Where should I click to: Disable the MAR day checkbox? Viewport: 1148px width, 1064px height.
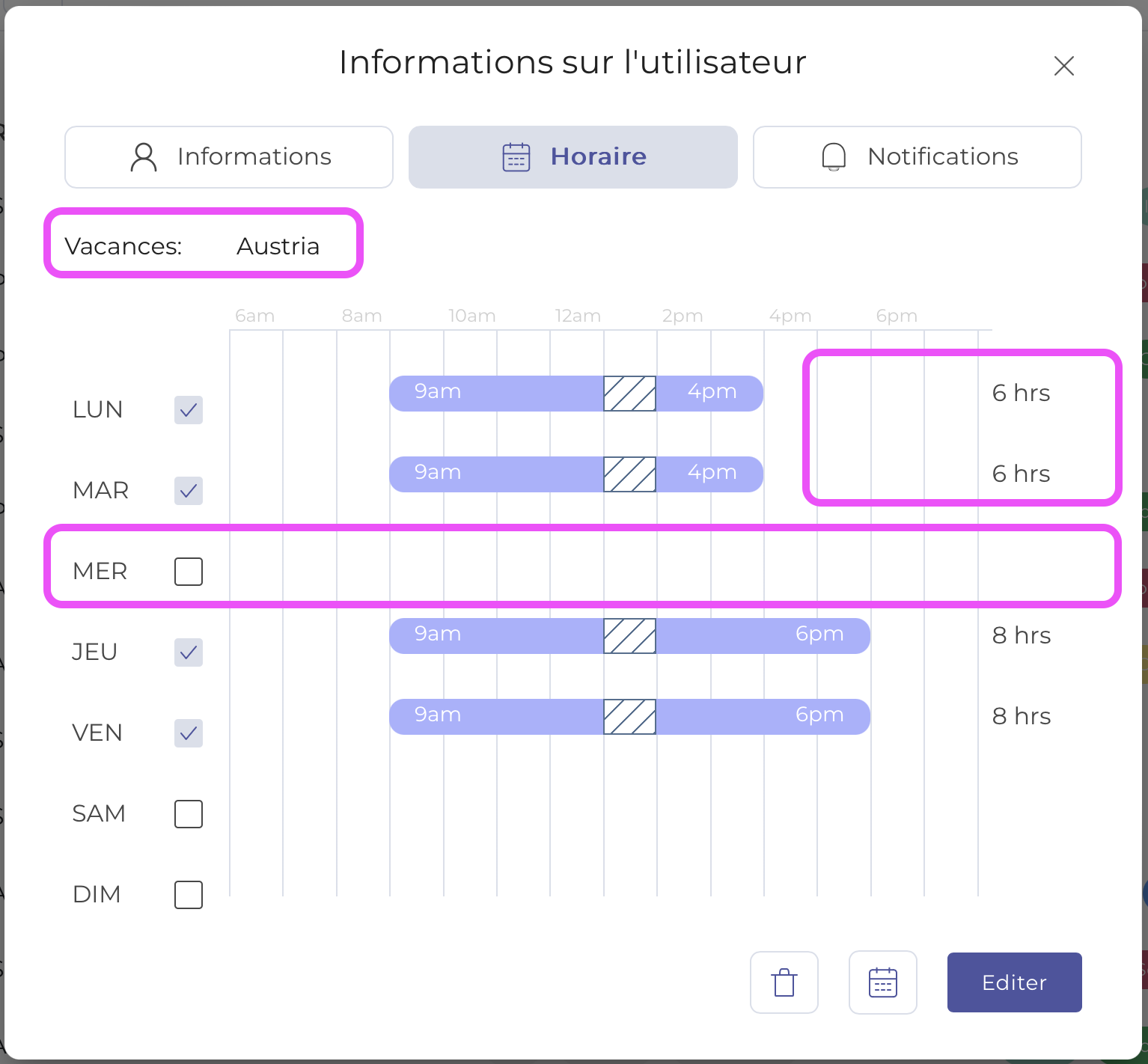[x=188, y=491]
